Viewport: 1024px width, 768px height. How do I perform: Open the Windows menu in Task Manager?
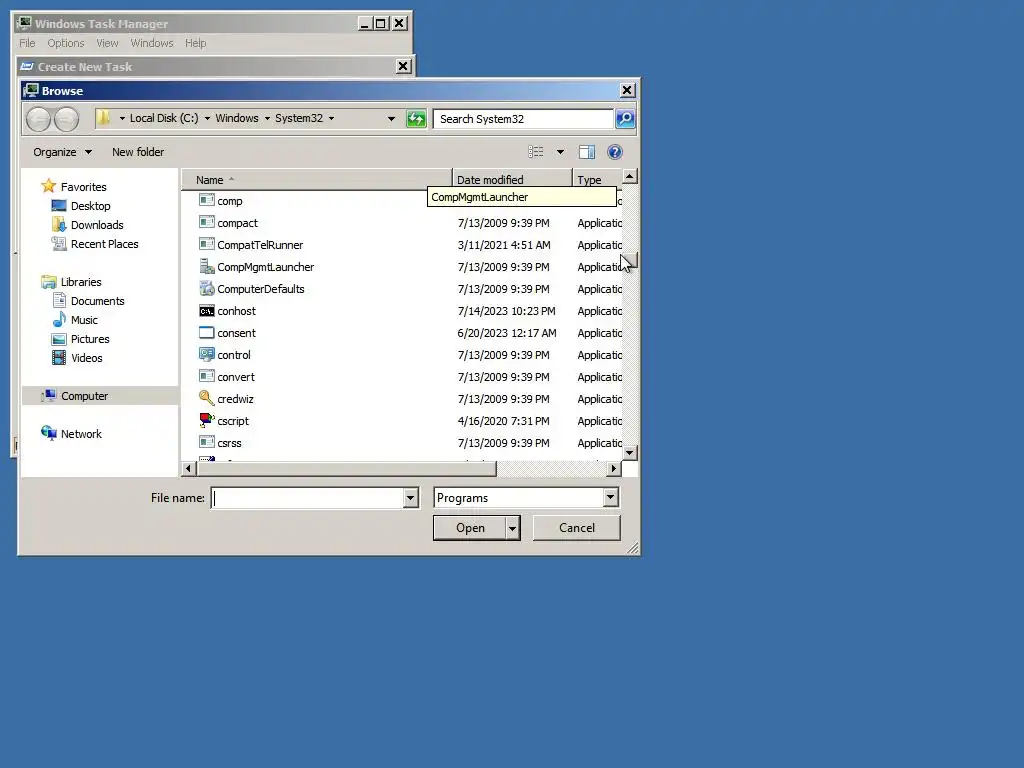click(x=152, y=43)
